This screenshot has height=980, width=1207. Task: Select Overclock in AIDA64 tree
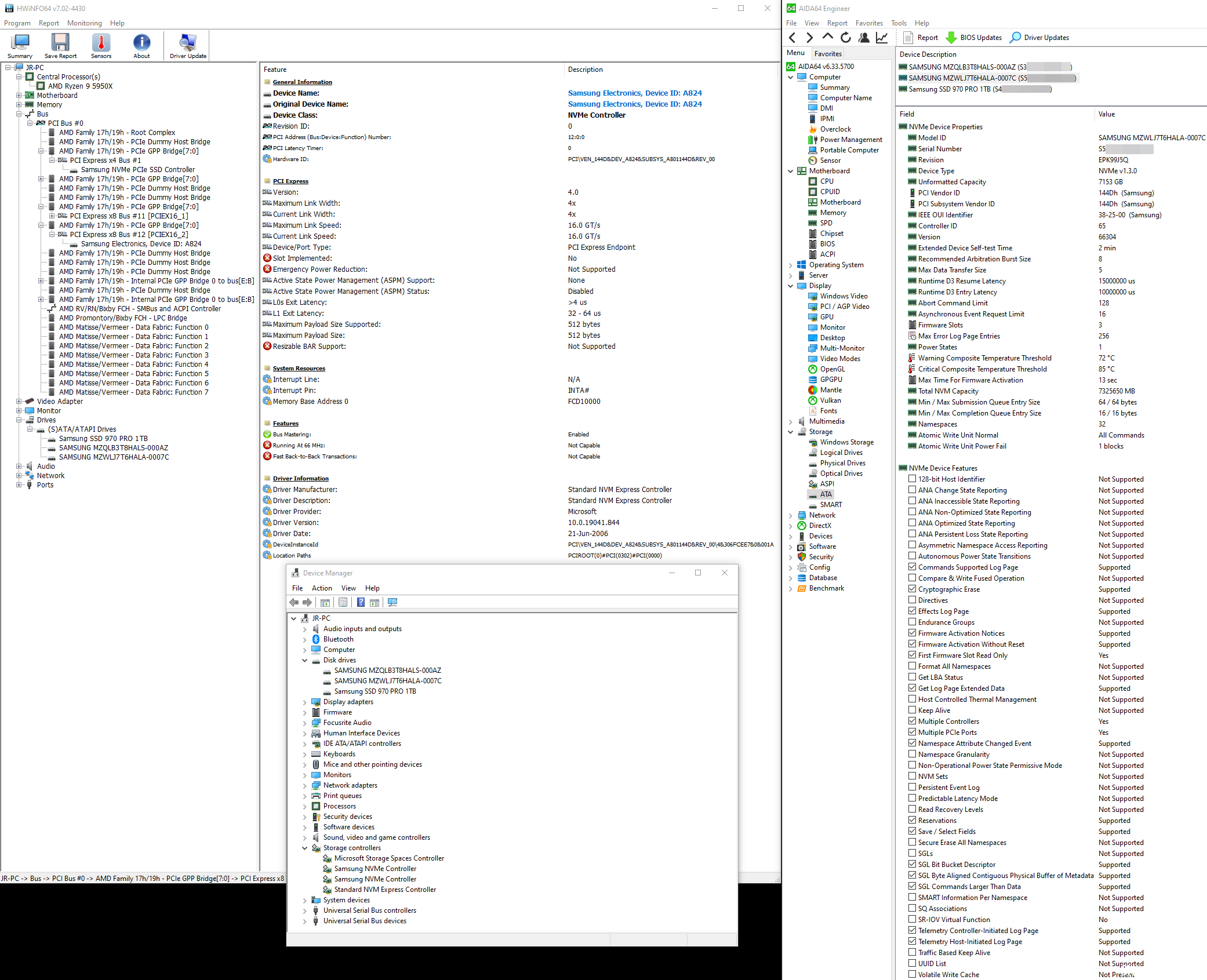click(x=835, y=129)
